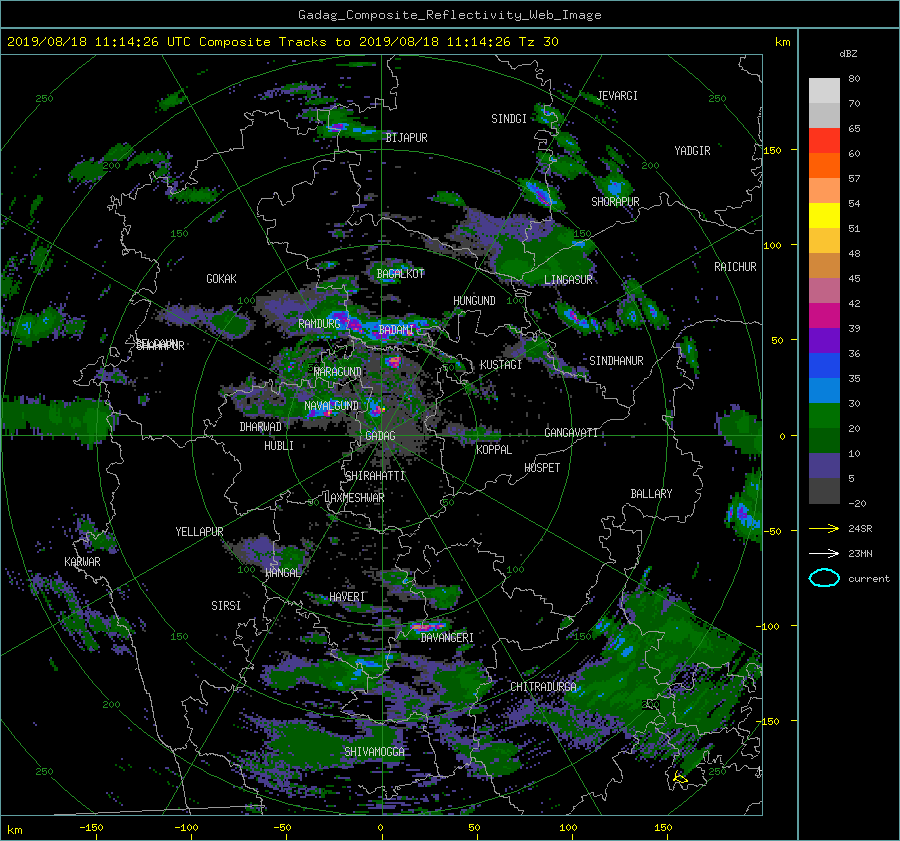Viewport: 900px width, 841px height.
Task: Click the GADAG radar center label
Action: pos(381,436)
